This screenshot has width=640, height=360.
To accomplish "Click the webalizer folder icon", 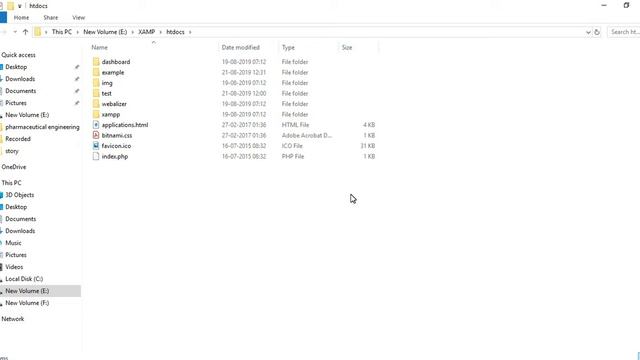I will pyautogui.click(x=96, y=104).
